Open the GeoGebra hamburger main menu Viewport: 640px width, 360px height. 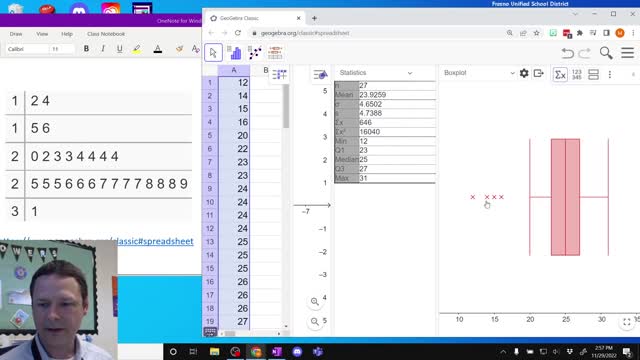(x=627, y=53)
